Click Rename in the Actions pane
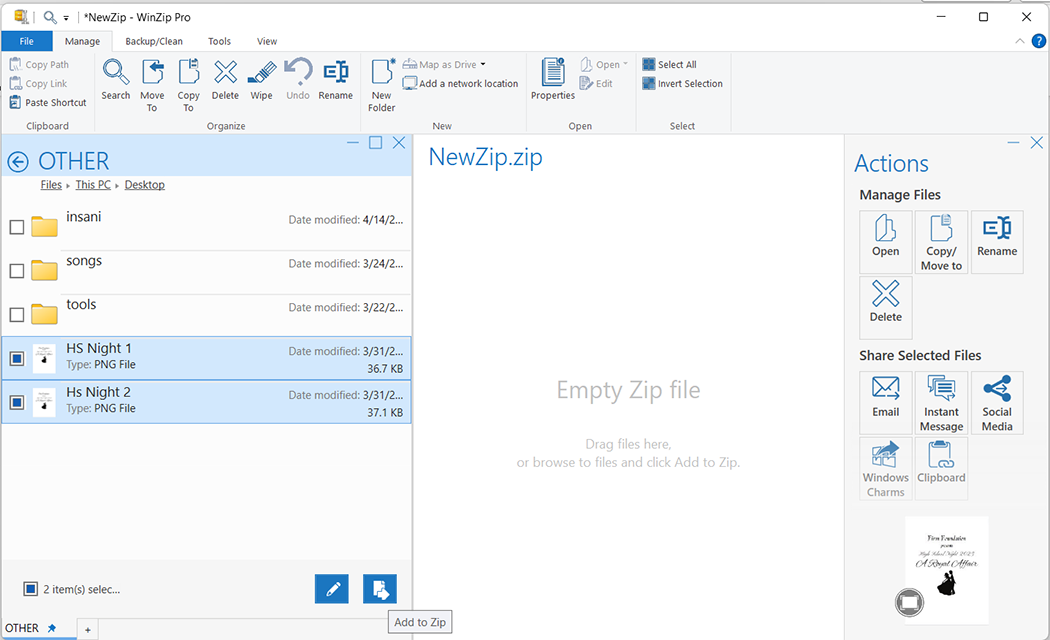Screen dimensions: 1050x640 coord(997,242)
